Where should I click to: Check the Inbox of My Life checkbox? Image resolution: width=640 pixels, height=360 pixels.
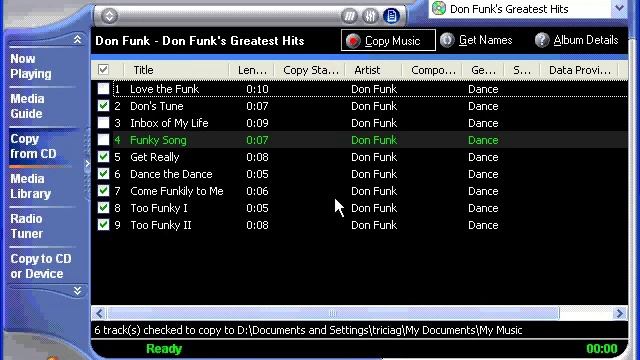click(103, 123)
